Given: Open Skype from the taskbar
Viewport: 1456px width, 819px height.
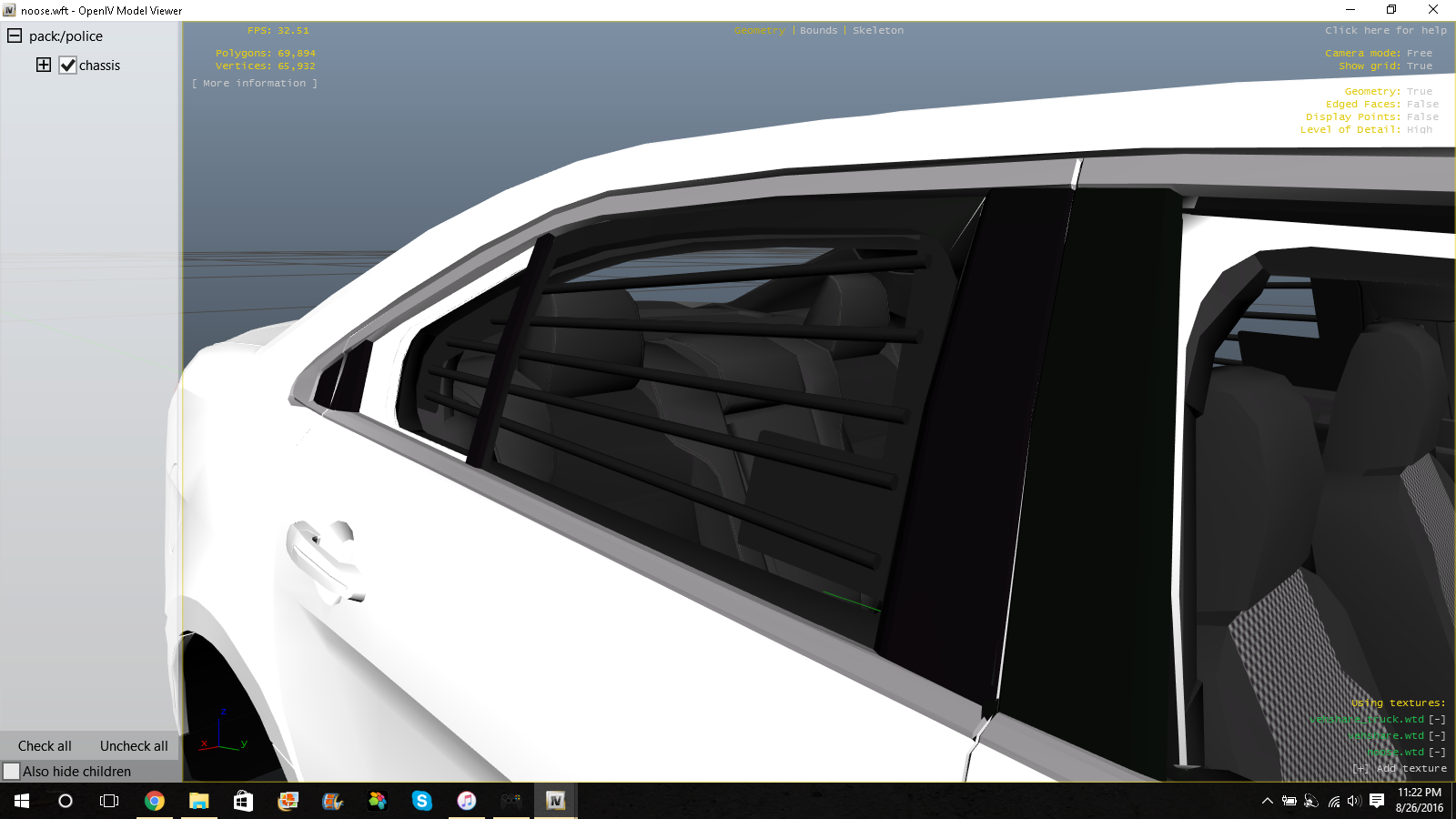Looking at the screenshot, I should (x=421, y=801).
